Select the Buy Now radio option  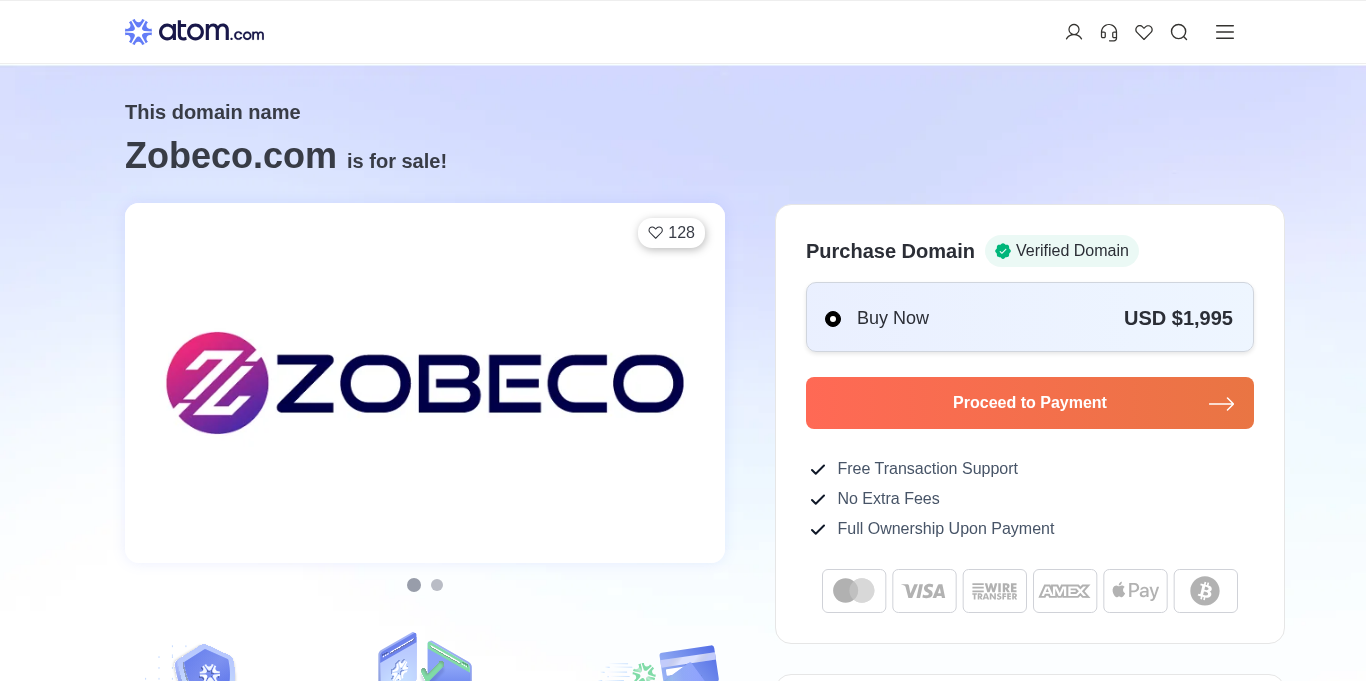(x=833, y=319)
